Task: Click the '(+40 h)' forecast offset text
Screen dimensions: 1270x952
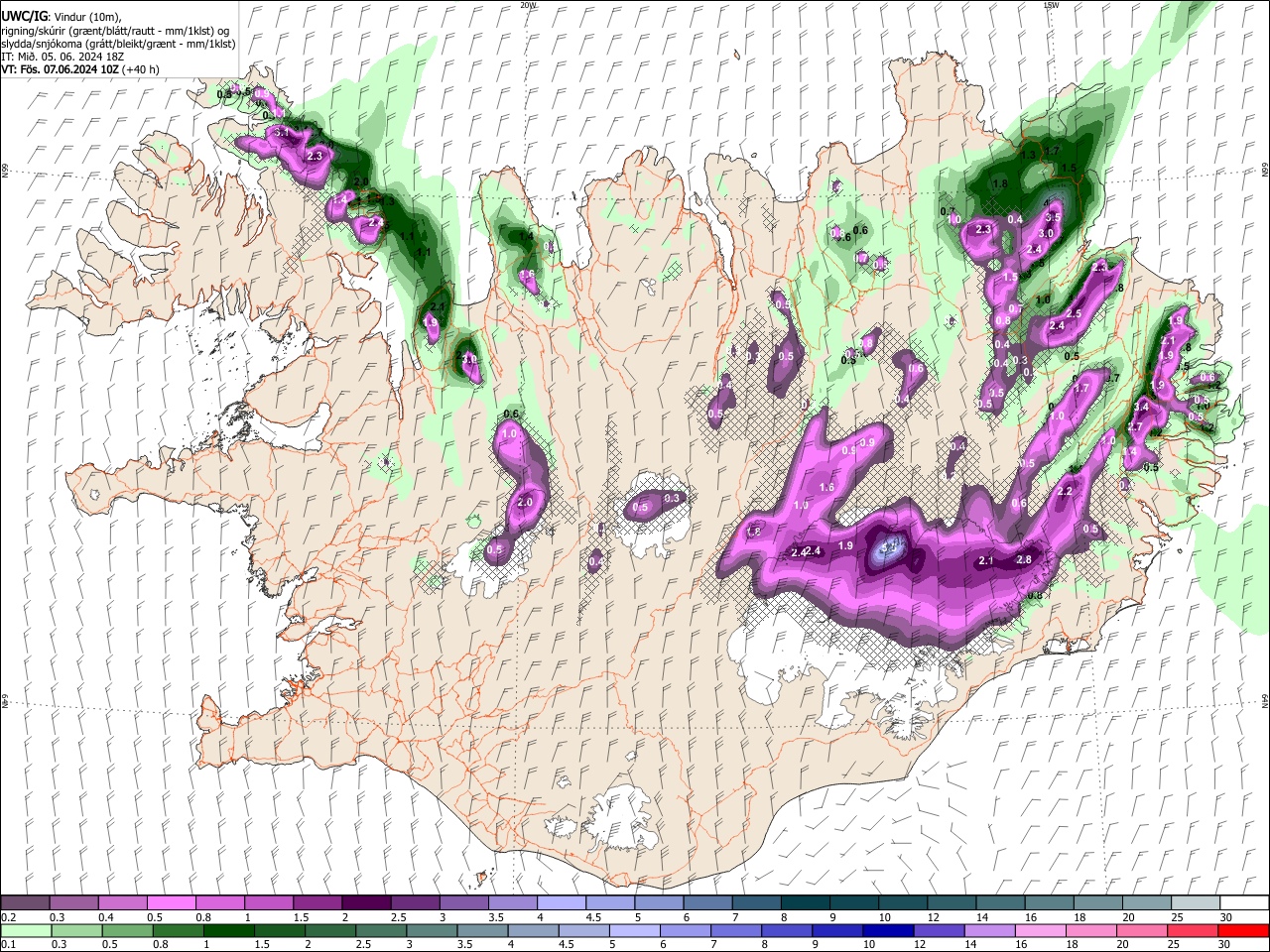Action: [141, 69]
